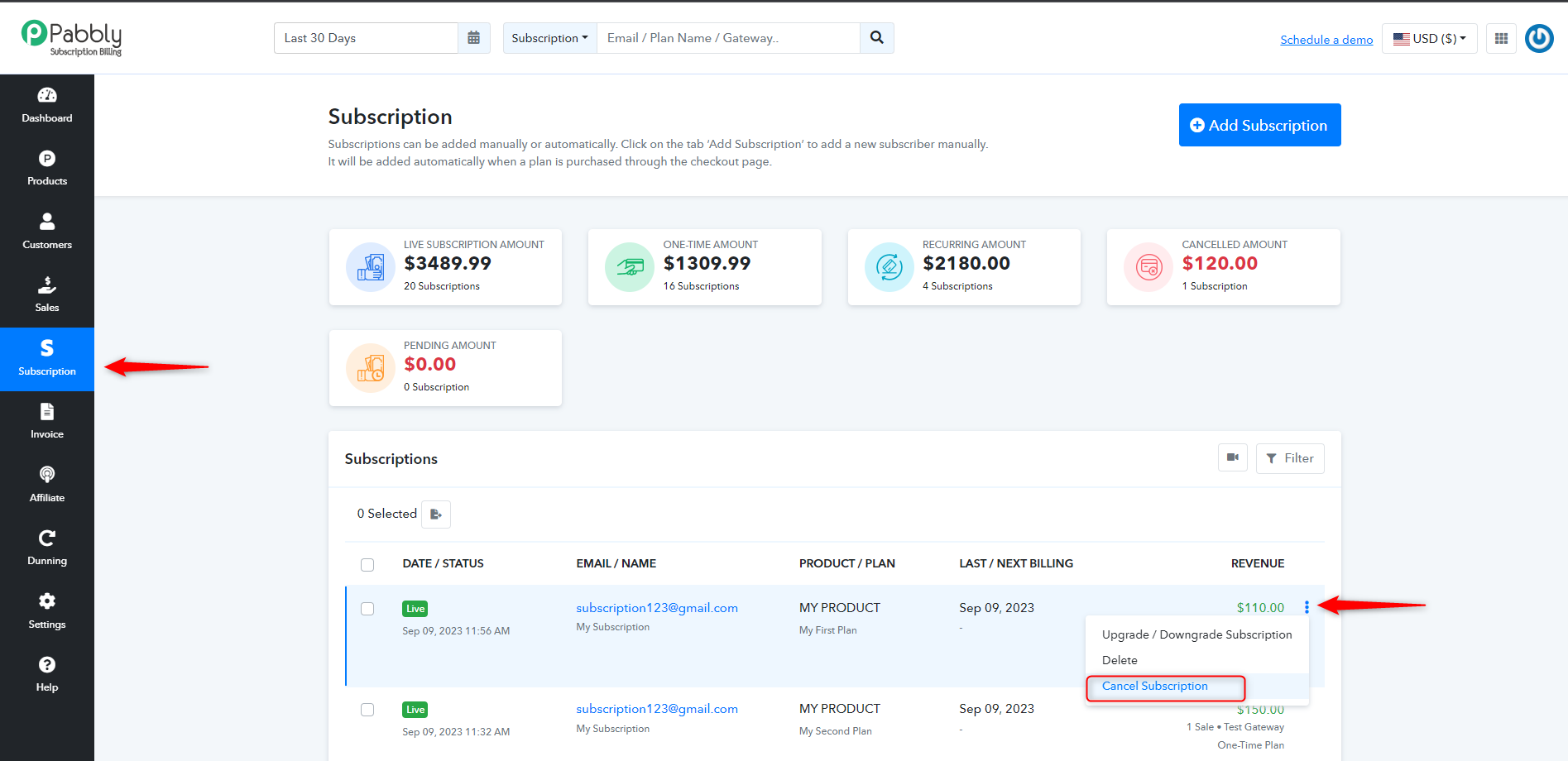
Task: Open the Dashboard sidebar icon
Action: pyautogui.click(x=47, y=105)
